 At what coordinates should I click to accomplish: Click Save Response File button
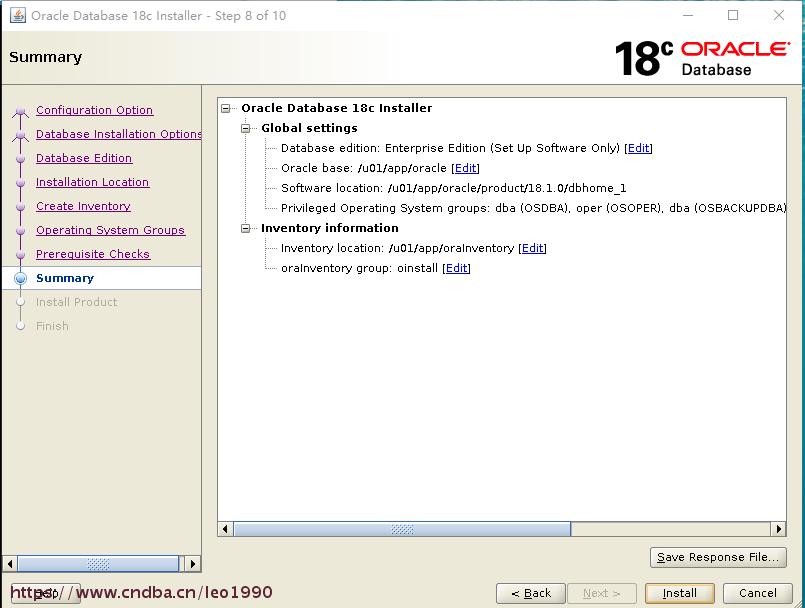(718, 557)
